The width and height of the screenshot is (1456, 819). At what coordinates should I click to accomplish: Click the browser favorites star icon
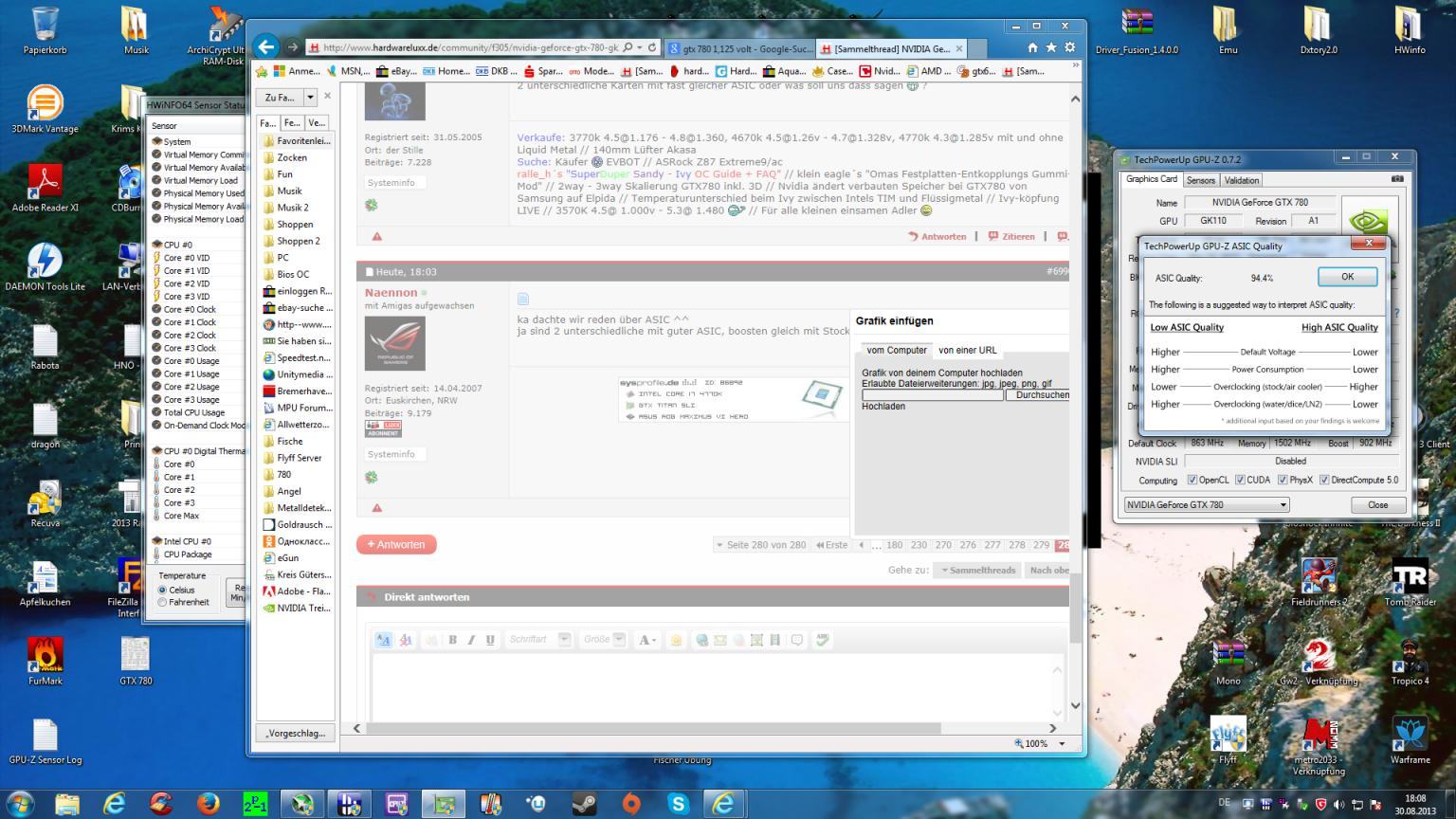[1051, 47]
